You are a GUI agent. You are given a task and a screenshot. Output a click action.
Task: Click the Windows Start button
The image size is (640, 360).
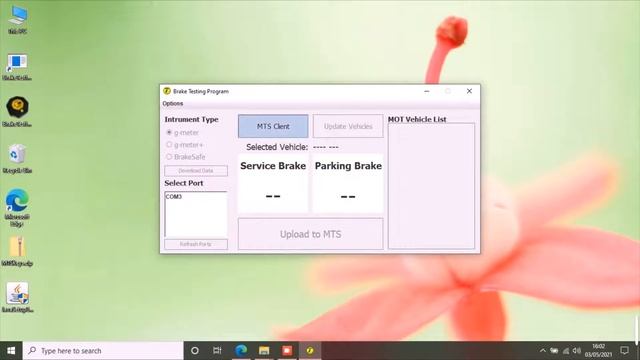coord(11,351)
